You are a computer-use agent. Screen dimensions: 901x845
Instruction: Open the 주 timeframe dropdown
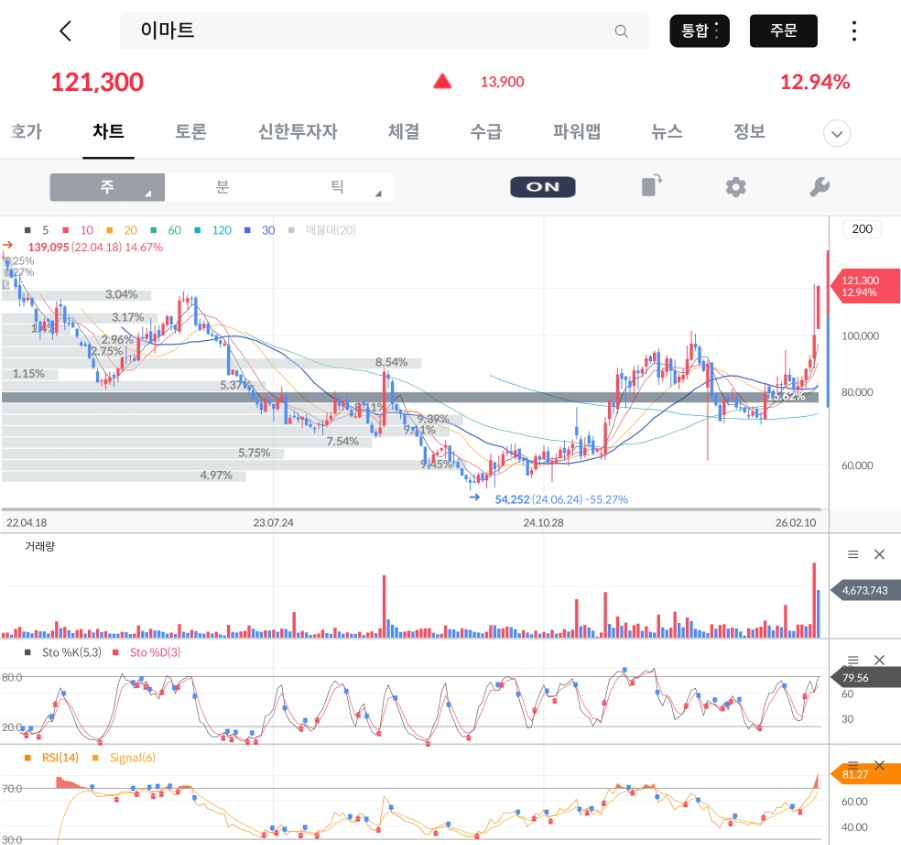pos(107,187)
